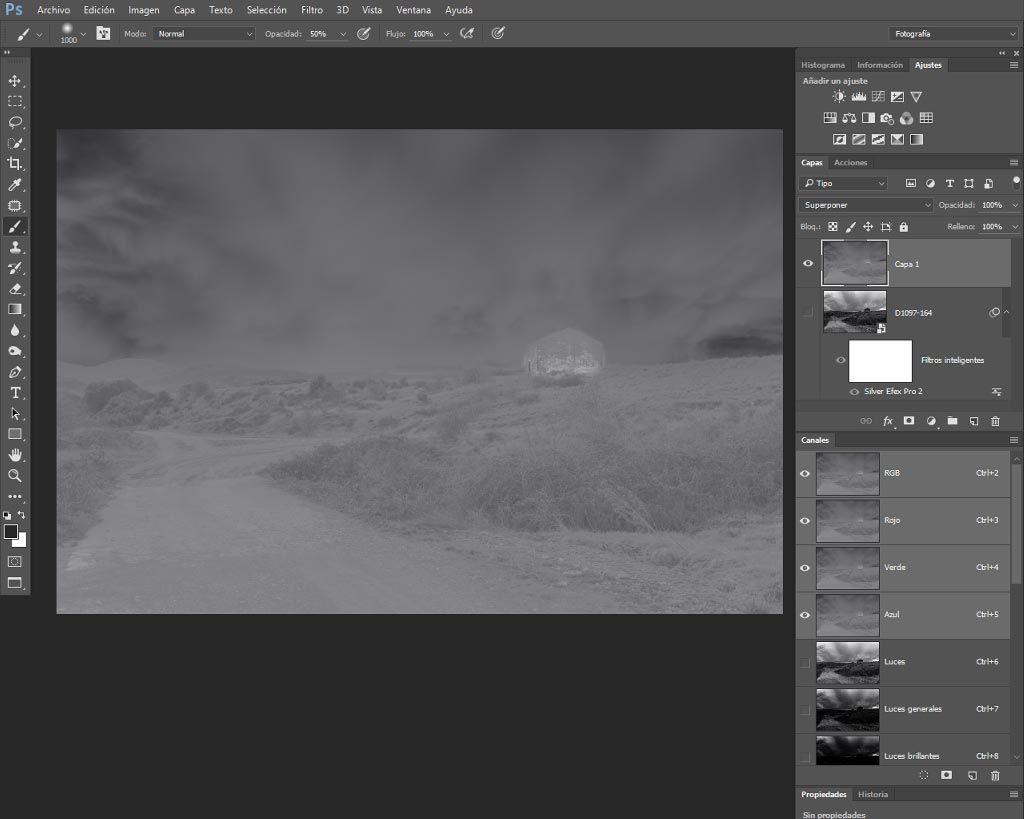
Task: Switch to the Acciones tab
Action: pyautogui.click(x=850, y=163)
